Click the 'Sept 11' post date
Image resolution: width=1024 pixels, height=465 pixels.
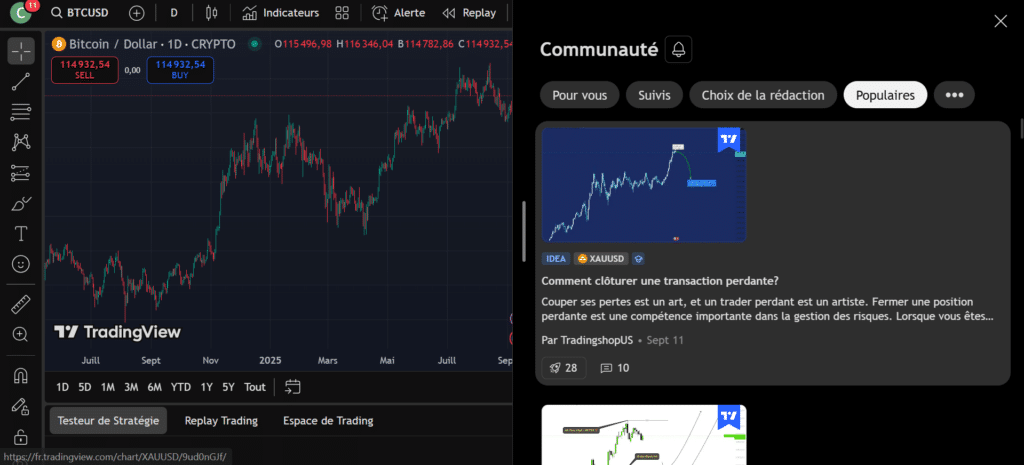tap(665, 340)
